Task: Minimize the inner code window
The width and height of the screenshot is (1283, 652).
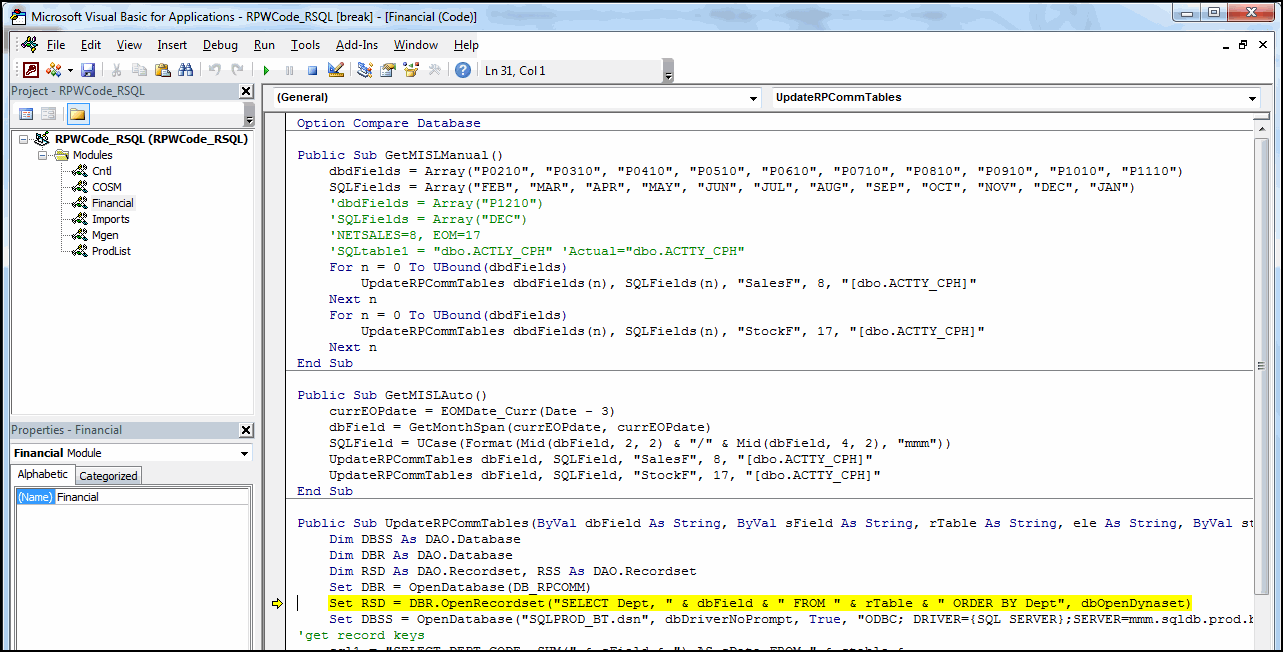Action: (1226, 45)
